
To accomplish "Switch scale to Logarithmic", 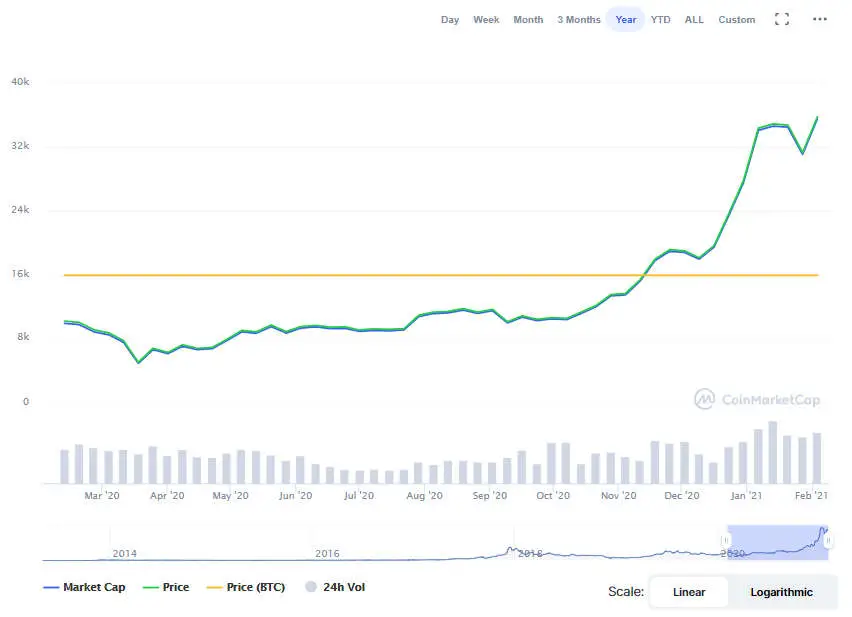I will [781, 592].
